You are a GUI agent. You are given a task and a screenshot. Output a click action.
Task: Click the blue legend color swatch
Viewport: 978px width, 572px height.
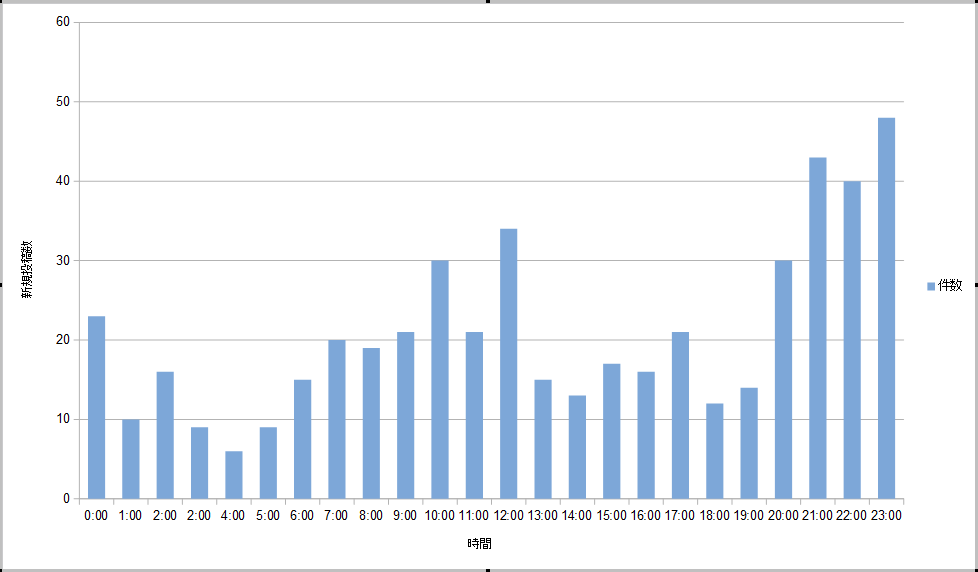[931, 286]
